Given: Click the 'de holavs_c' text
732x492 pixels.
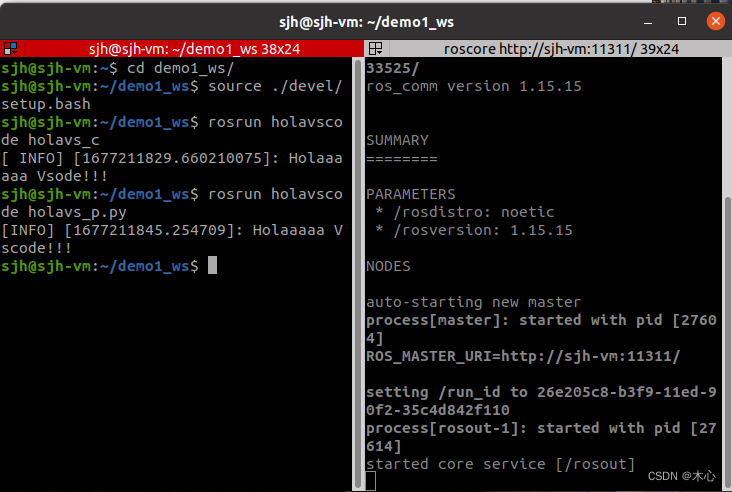Looking at the screenshot, I should tap(50, 140).
